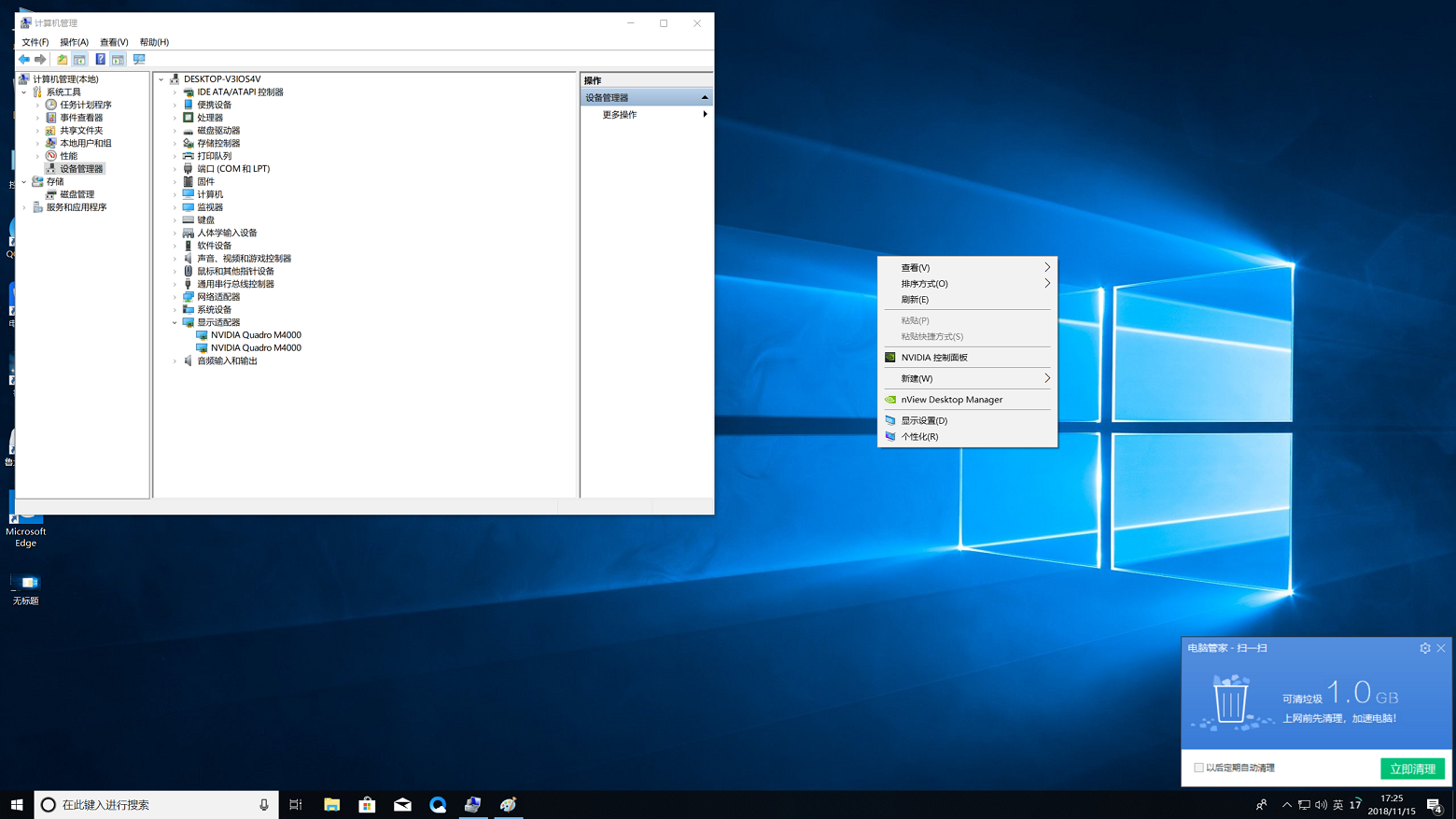This screenshot has width=1456, height=819.
Task: Open 排序方式(O) submenu in context menu
Action: pos(967,284)
